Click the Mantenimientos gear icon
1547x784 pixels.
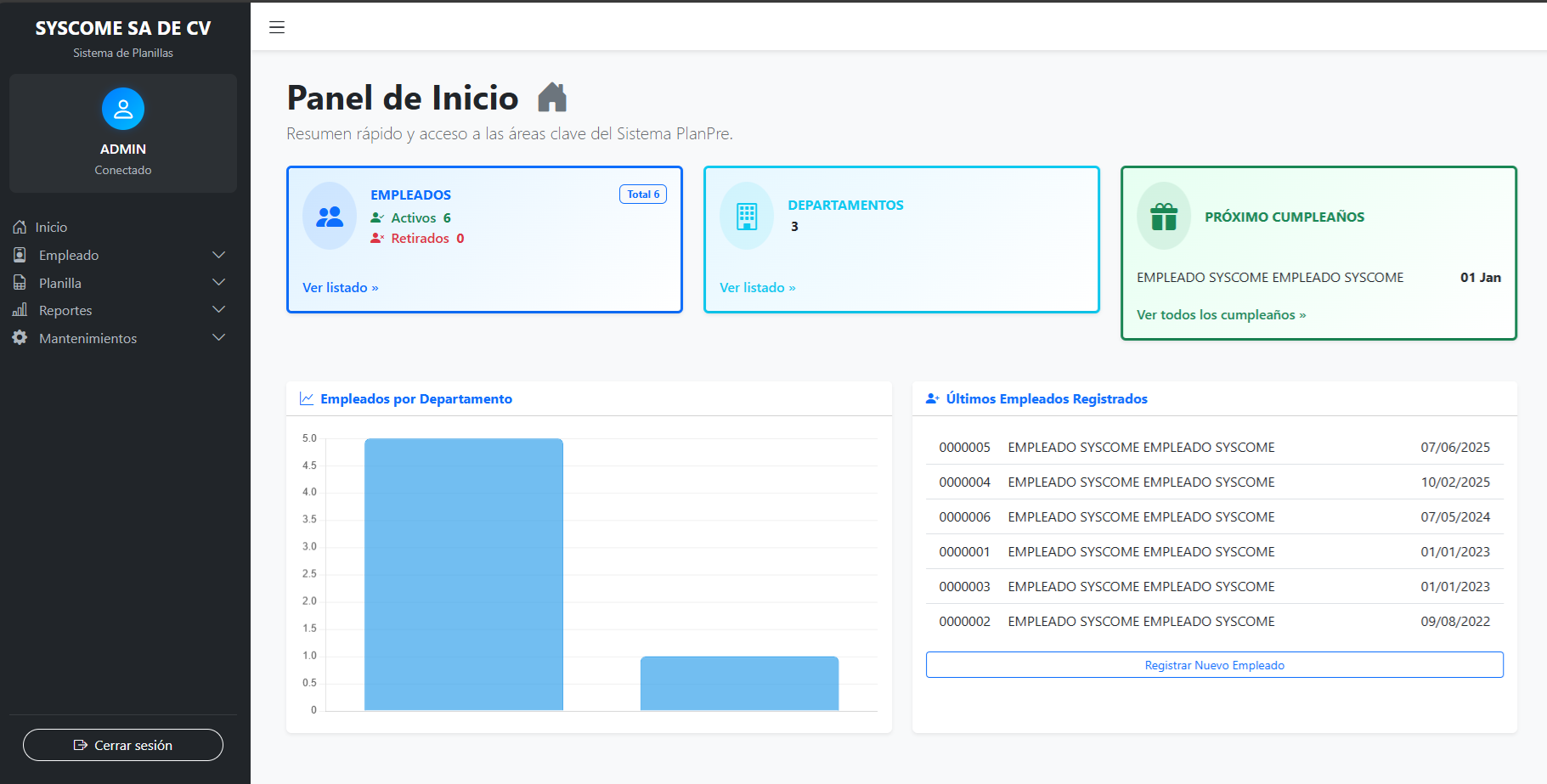click(20, 338)
